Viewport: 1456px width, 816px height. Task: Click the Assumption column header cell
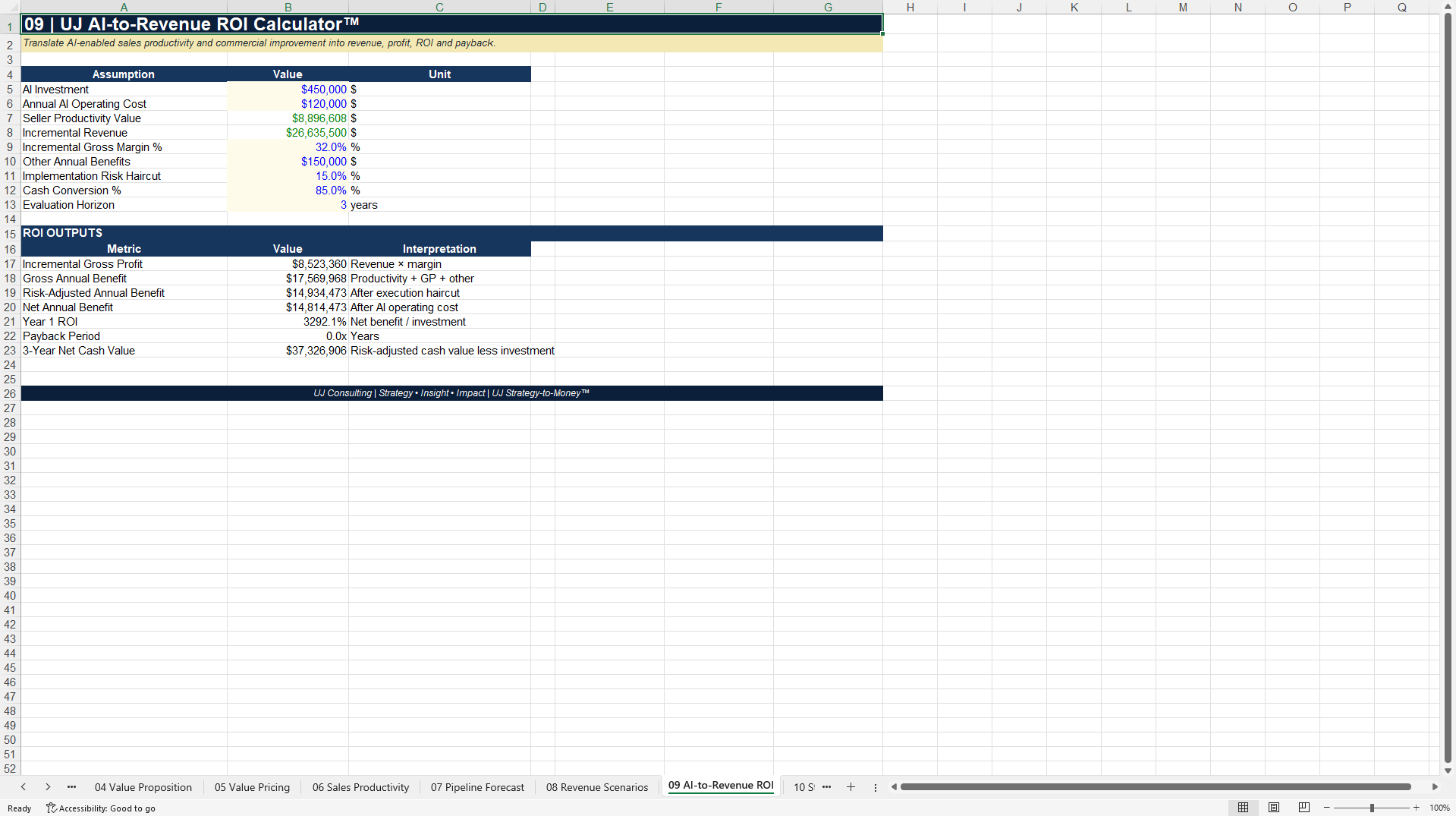tap(124, 74)
